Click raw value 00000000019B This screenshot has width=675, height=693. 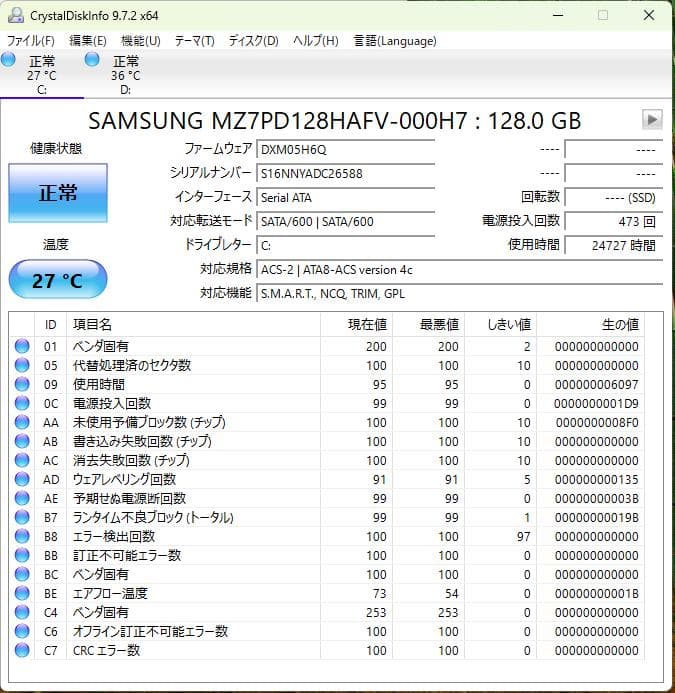pyautogui.click(x=597, y=518)
